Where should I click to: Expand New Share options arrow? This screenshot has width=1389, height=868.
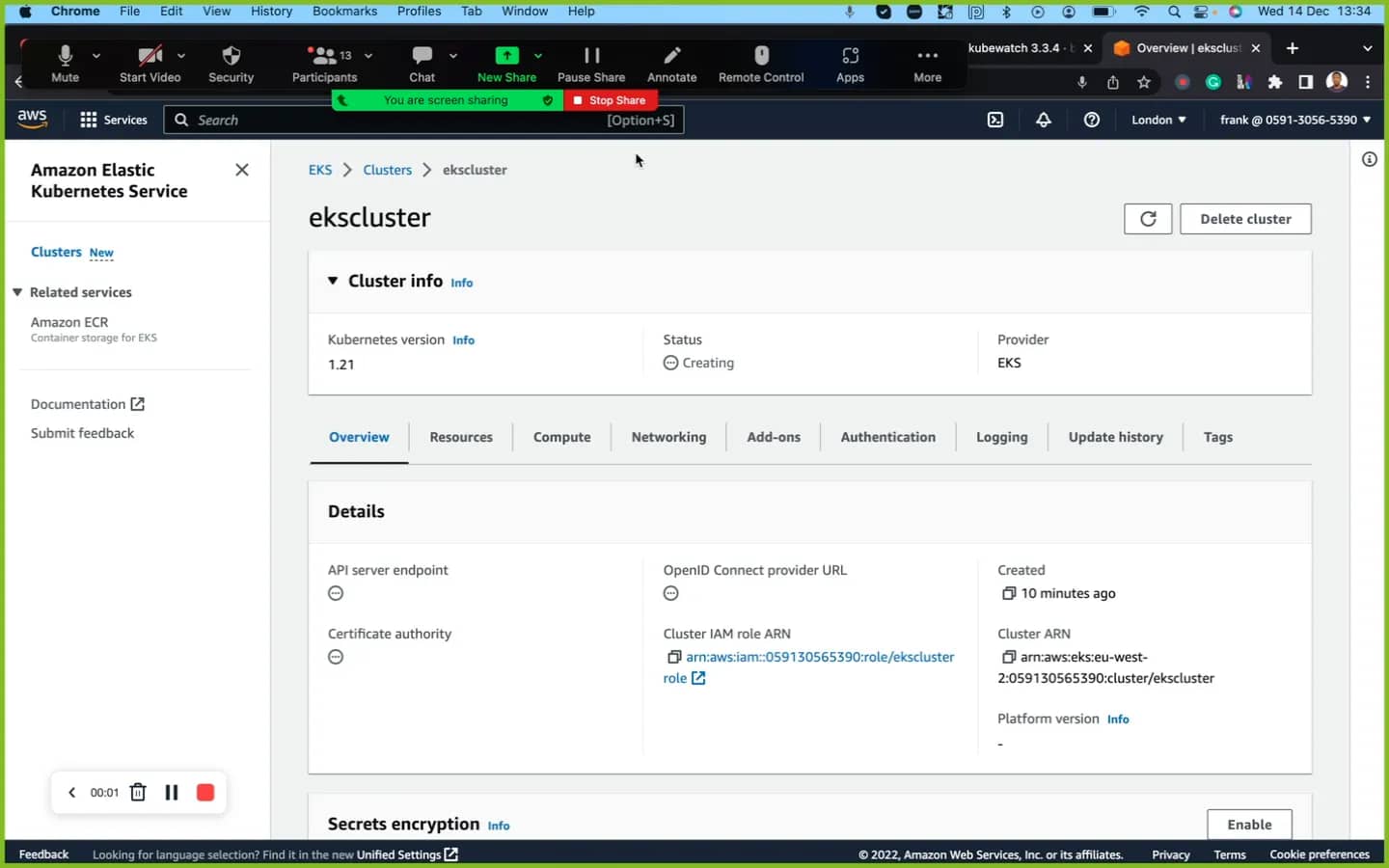click(538, 56)
